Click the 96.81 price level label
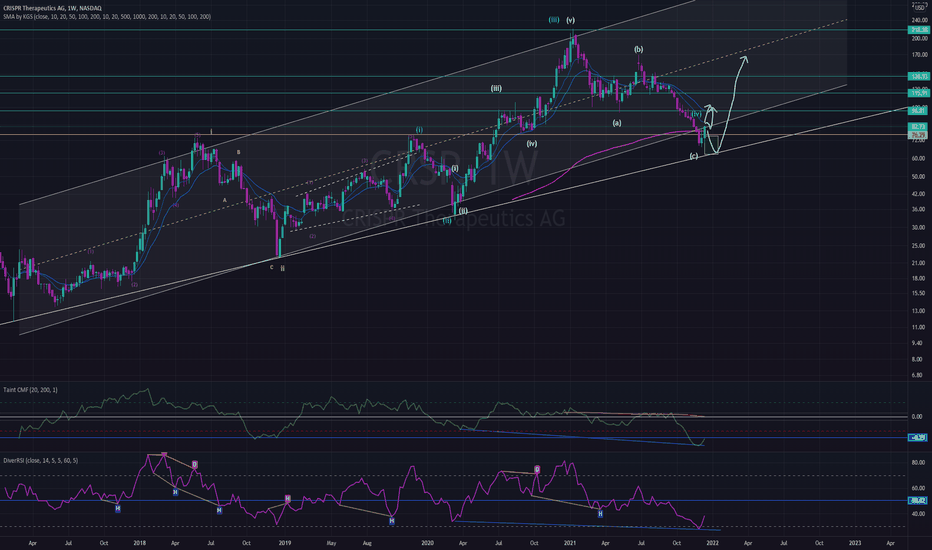 pos(918,111)
